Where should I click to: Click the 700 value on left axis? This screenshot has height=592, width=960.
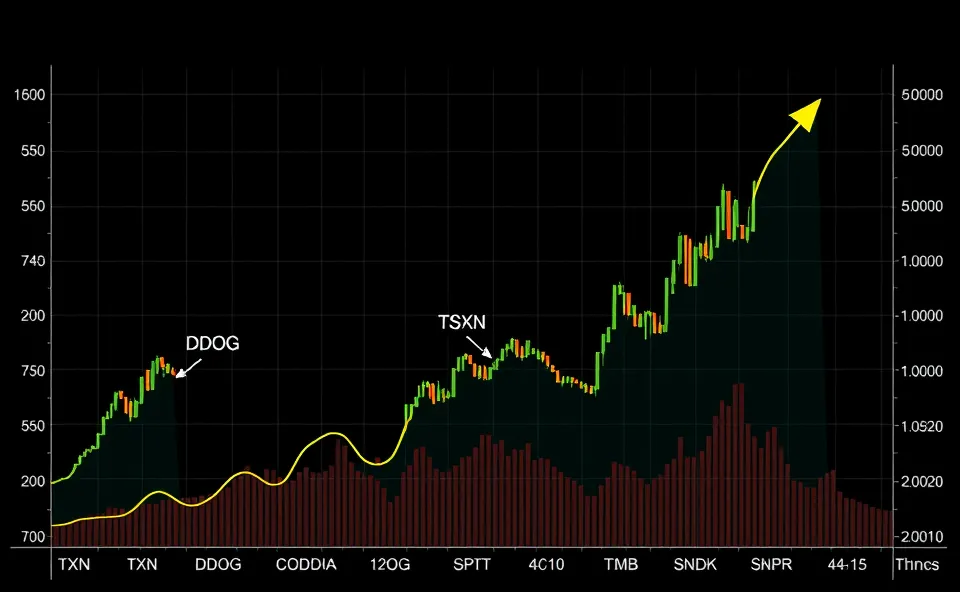pyautogui.click(x=33, y=537)
